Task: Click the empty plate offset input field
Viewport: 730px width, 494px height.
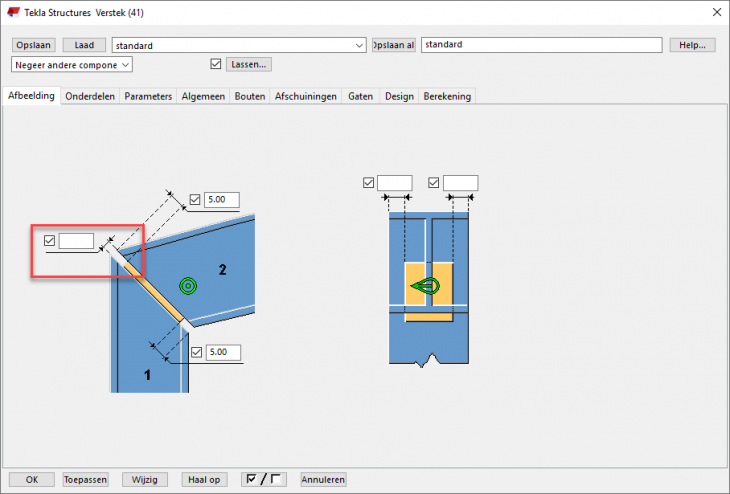Action: 76,241
